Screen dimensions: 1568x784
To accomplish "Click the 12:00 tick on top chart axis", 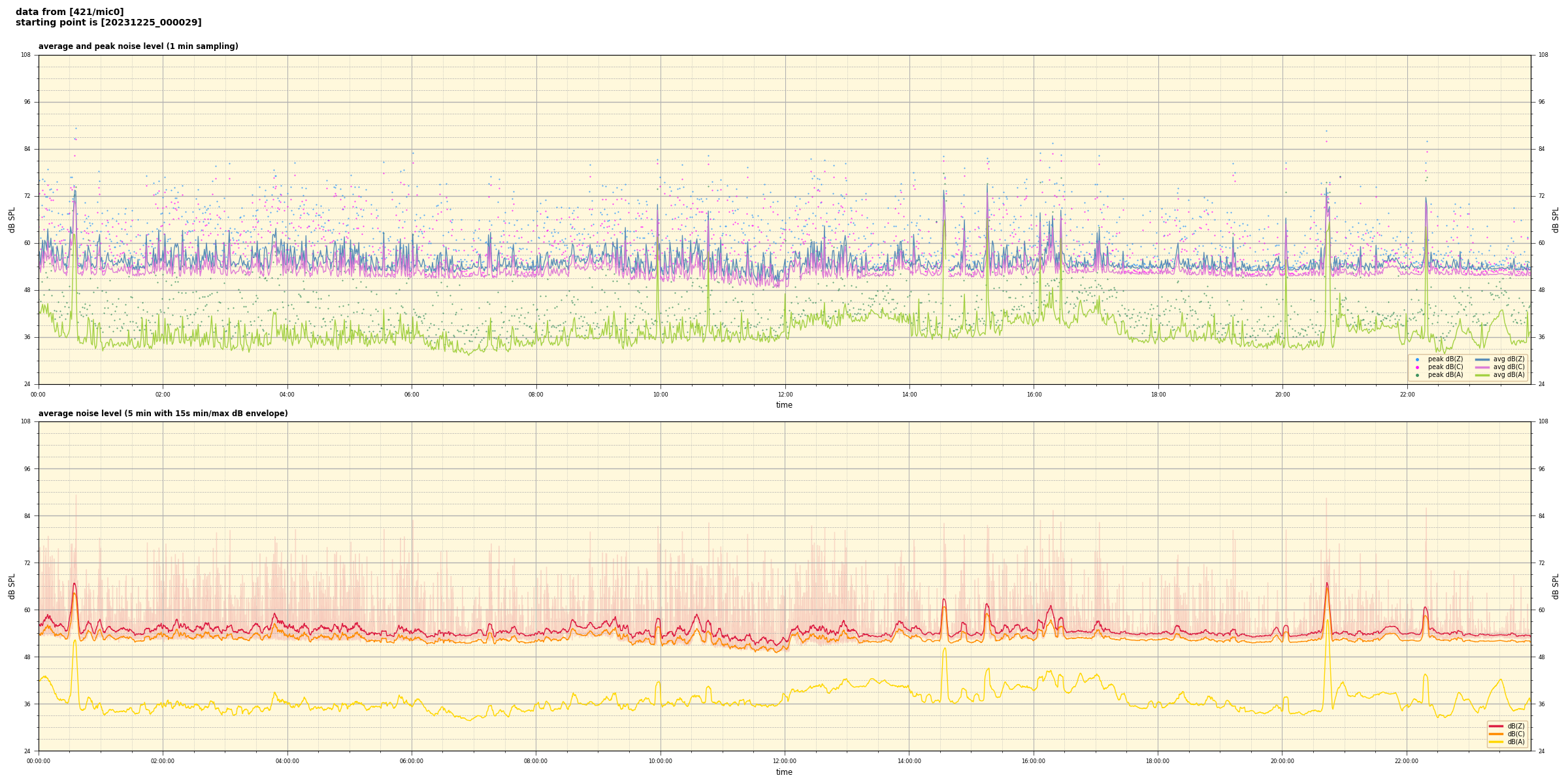I will [x=785, y=395].
